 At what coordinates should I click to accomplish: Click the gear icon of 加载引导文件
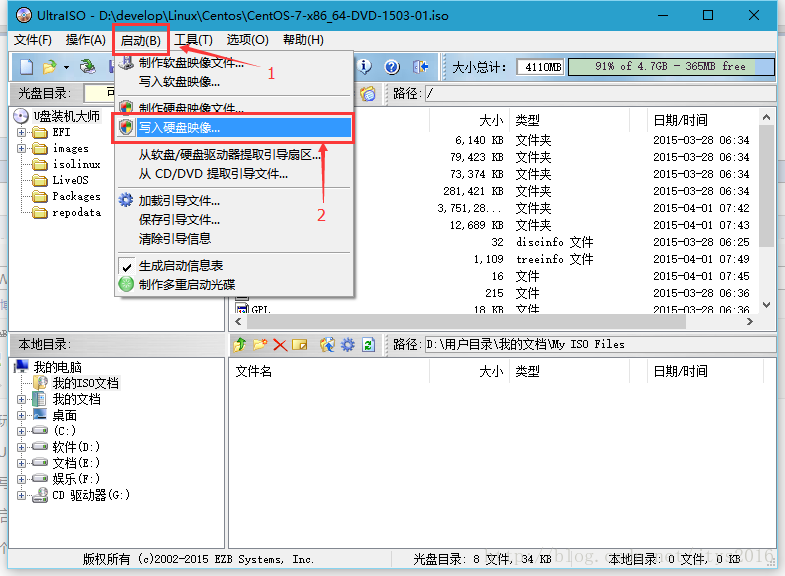point(126,200)
